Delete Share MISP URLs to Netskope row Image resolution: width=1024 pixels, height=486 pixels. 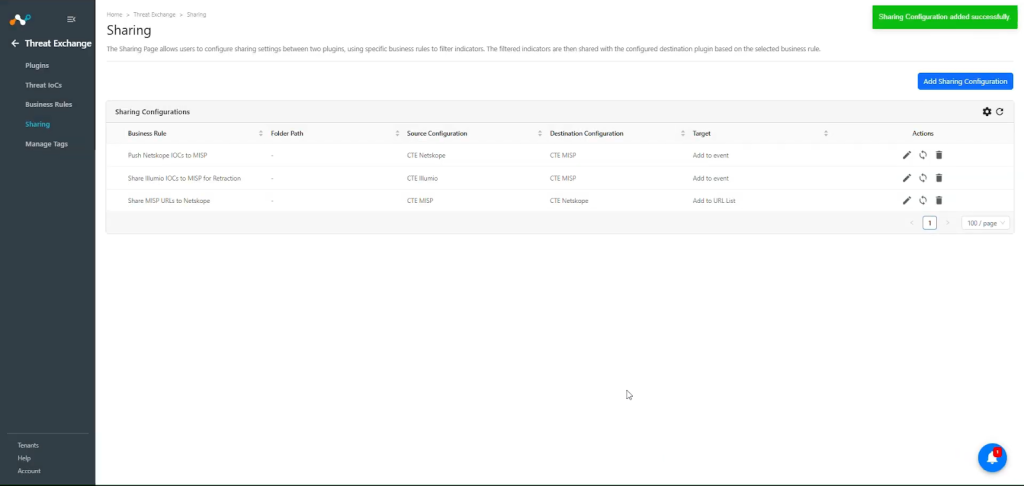click(939, 201)
